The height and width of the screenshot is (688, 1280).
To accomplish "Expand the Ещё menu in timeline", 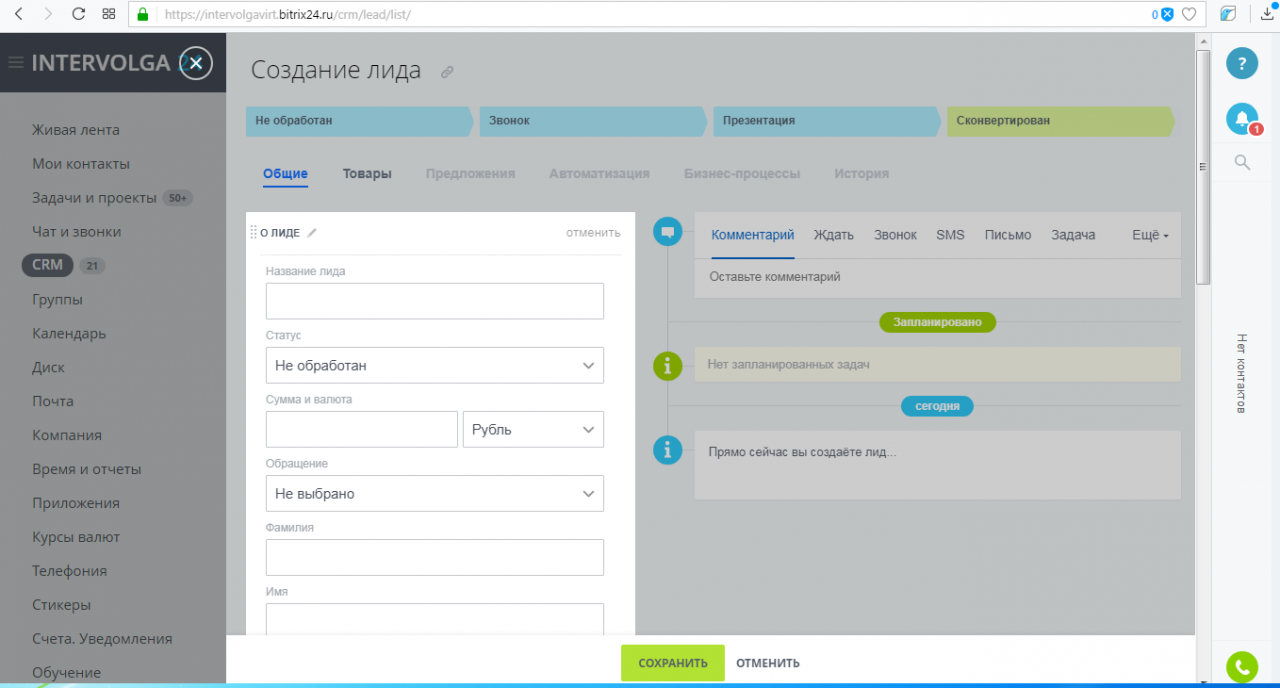I will coord(1150,235).
